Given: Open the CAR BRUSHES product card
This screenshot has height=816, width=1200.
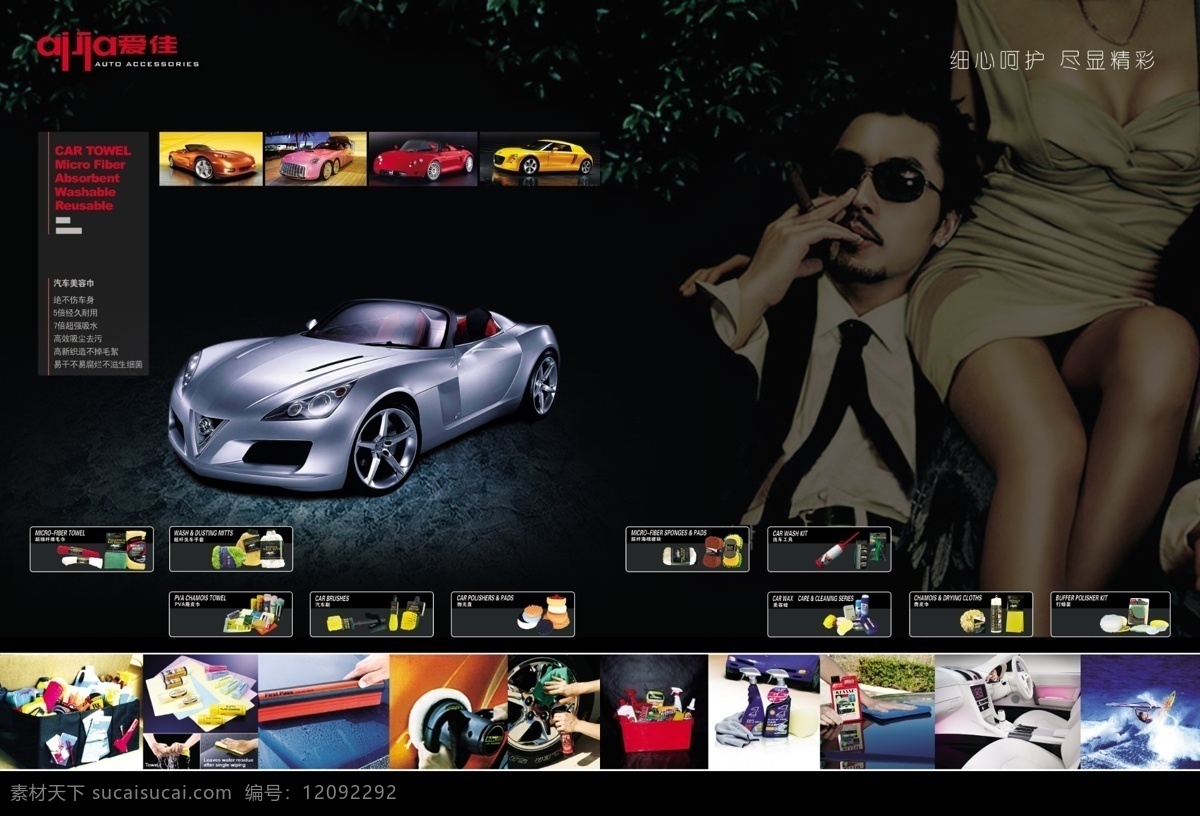Looking at the screenshot, I should point(372,614).
